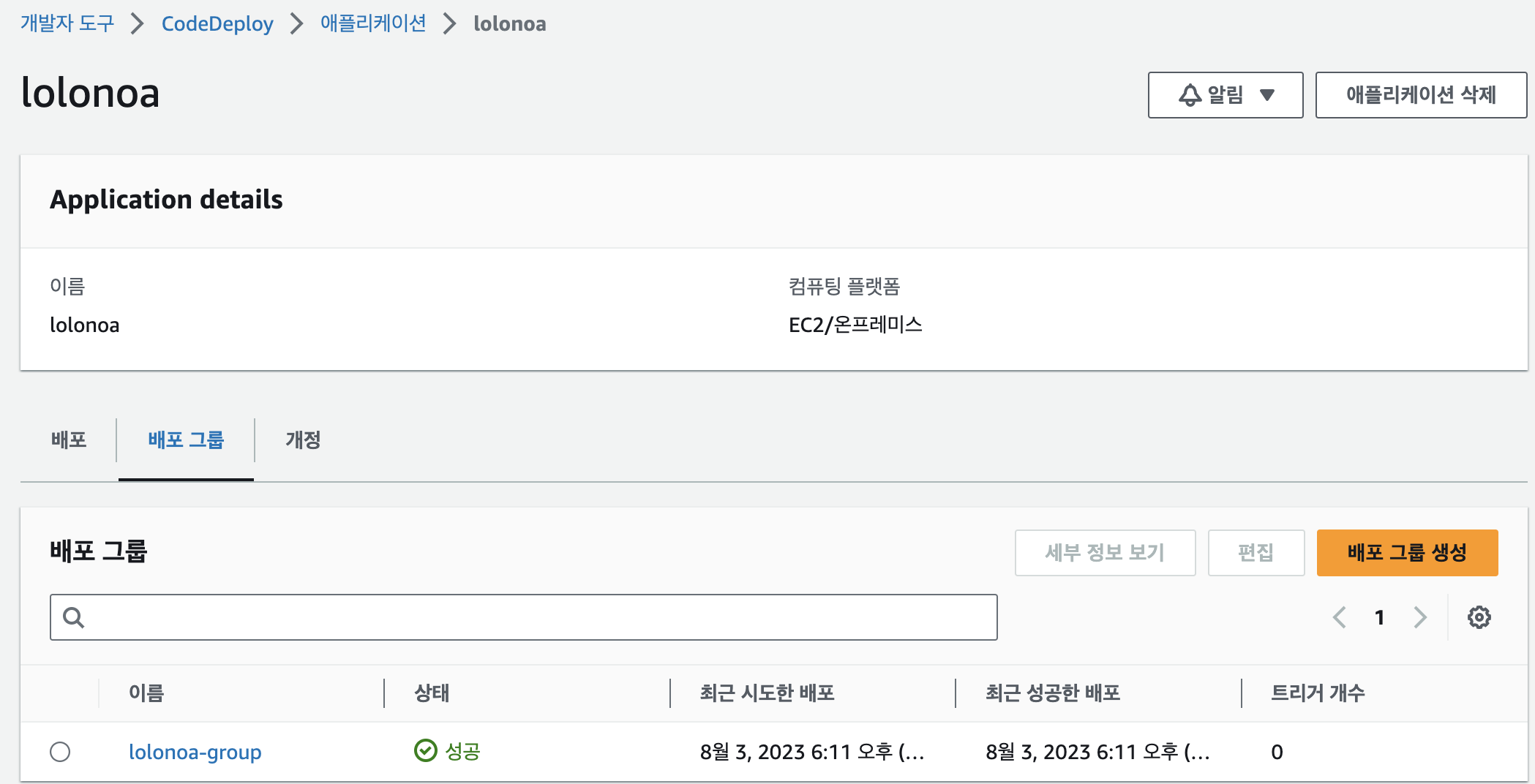This screenshot has height=784, width=1535.
Task: Select page number 1 in pagination
Action: 1379,617
